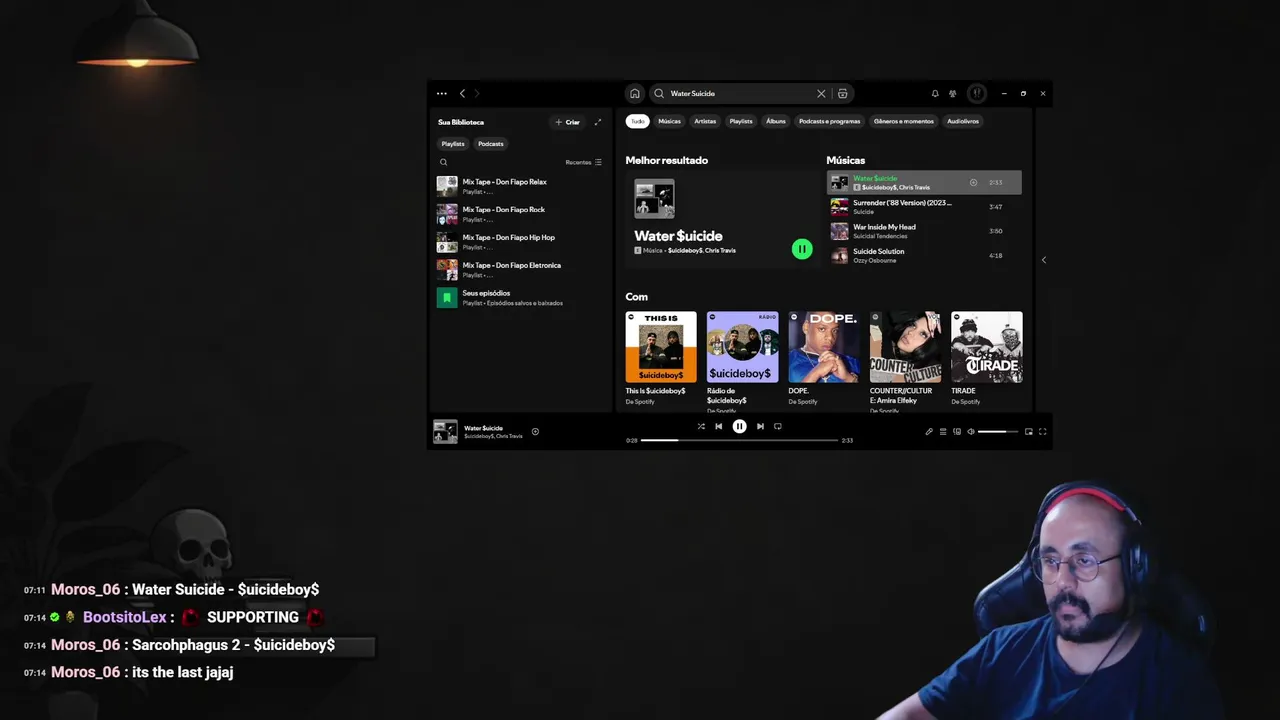The height and width of the screenshot is (720, 1280).
Task: Open the notifications bell
Action: (x=935, y=93)
